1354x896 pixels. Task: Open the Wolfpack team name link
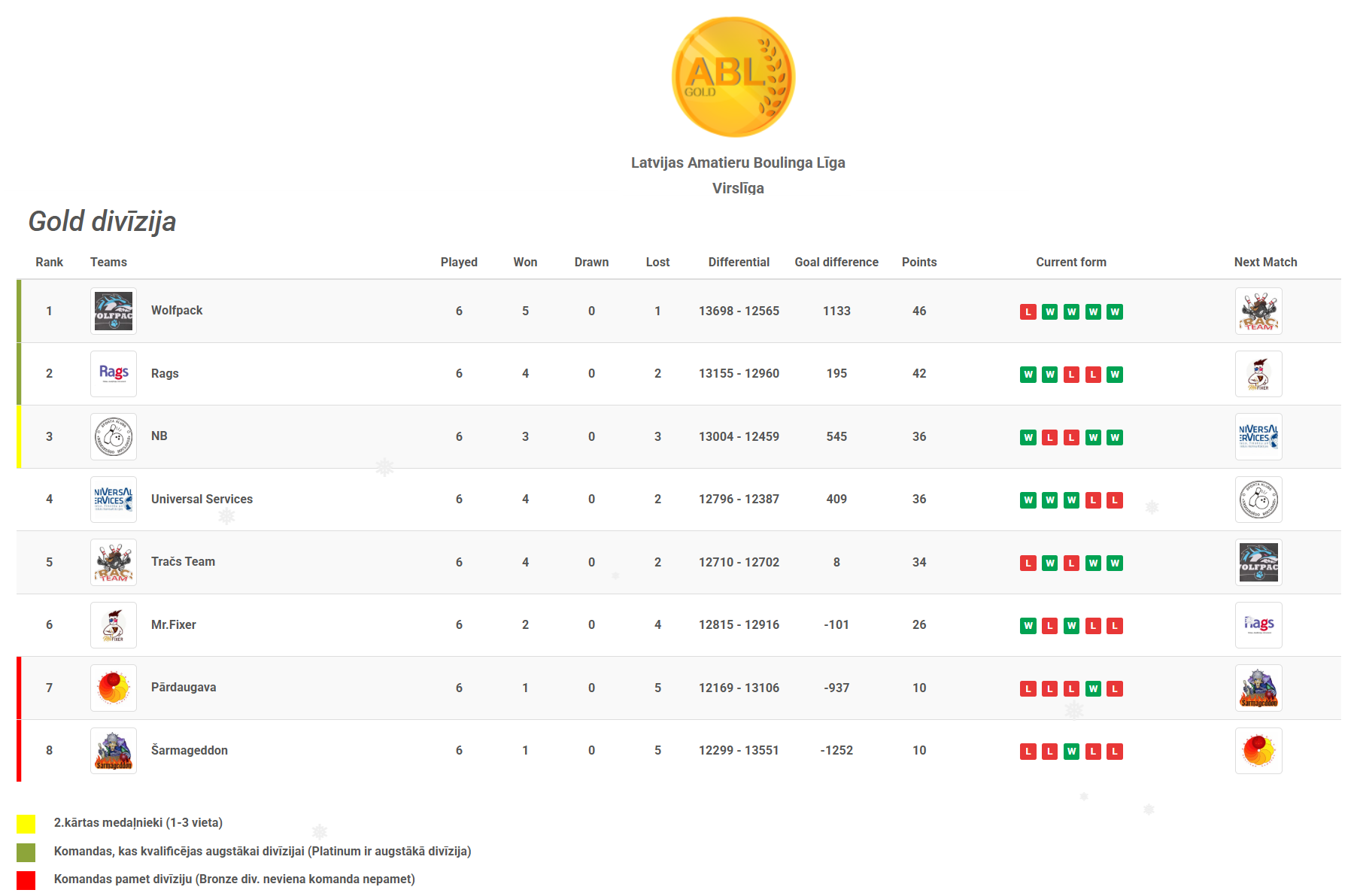coord(177,310)
